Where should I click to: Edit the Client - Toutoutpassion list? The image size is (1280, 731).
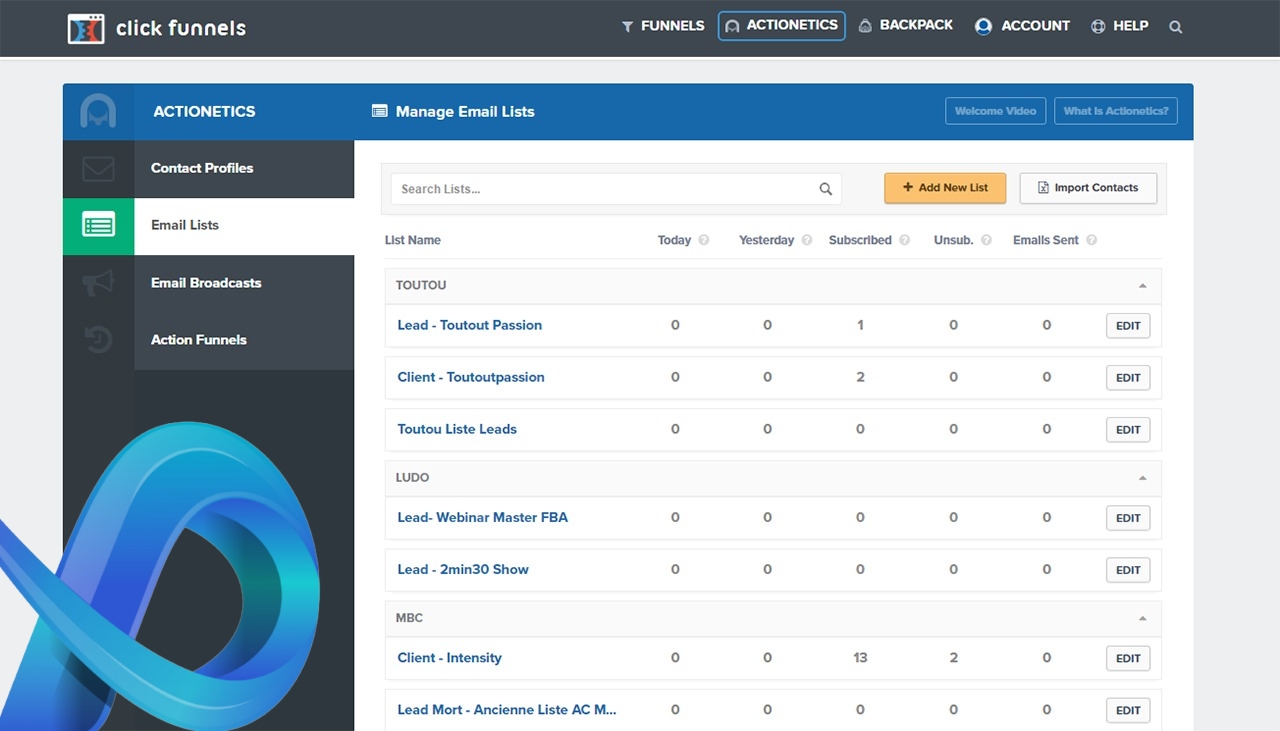[x=1128, y=378]
